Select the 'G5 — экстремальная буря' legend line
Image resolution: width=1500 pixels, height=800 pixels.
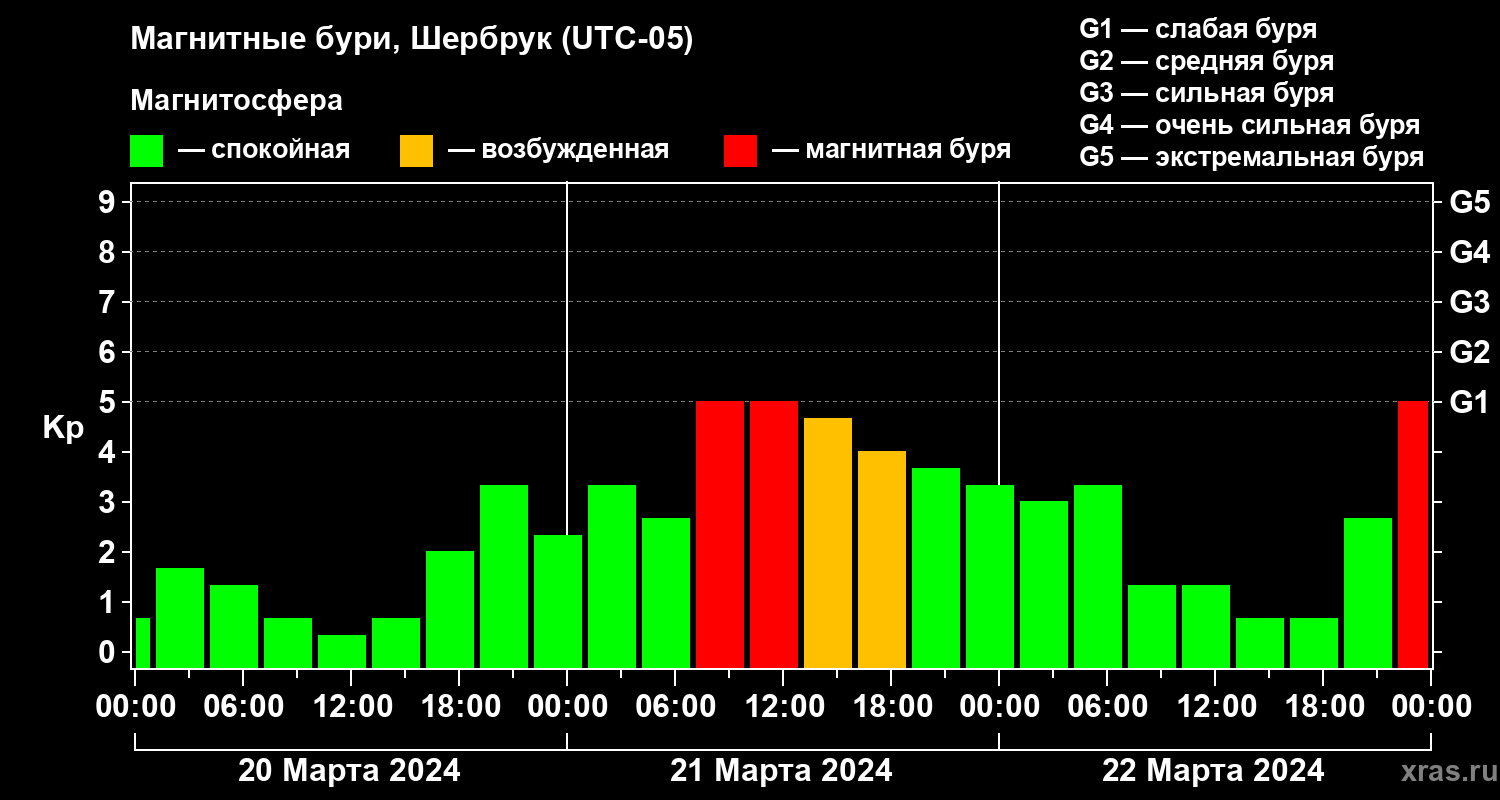pyautogui.click(x=1252, y=158)
